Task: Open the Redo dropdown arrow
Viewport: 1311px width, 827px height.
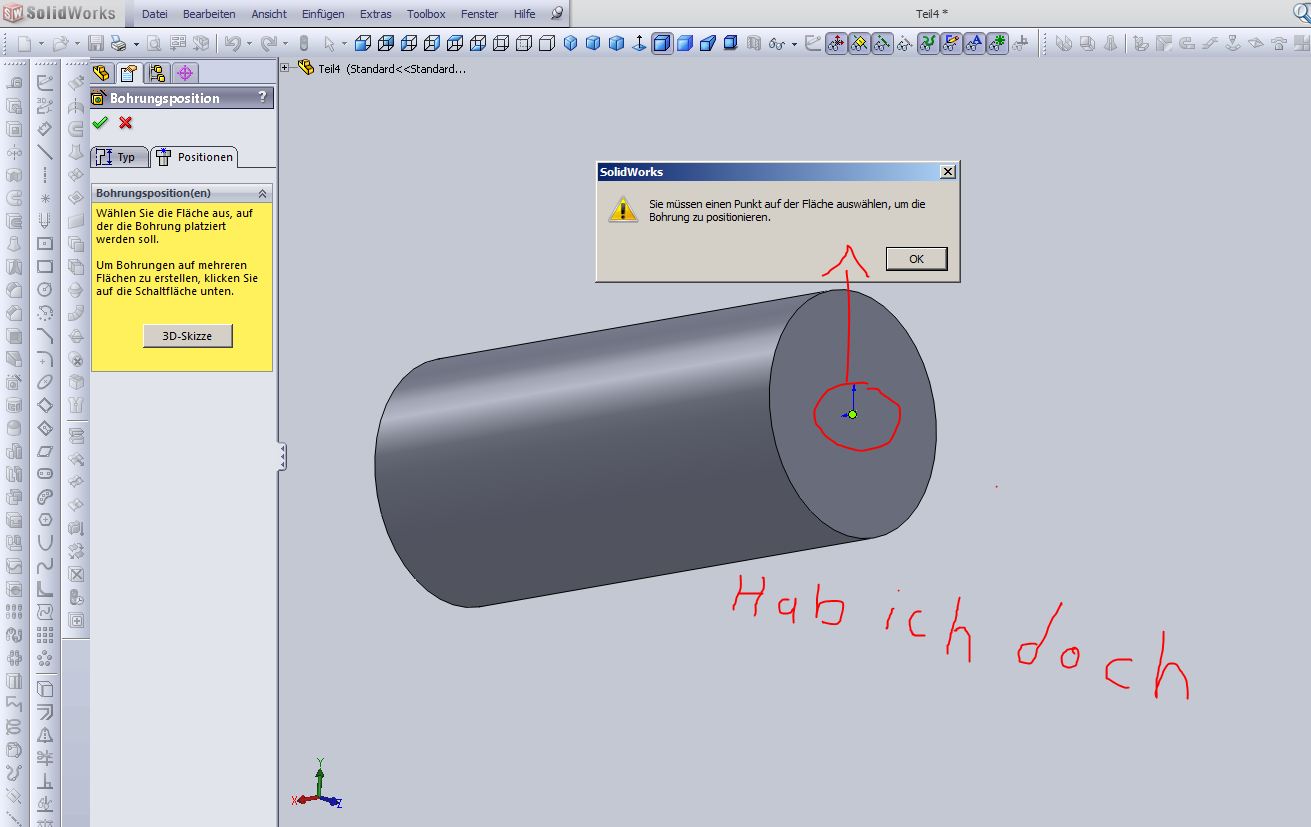Action: point(286,44)
